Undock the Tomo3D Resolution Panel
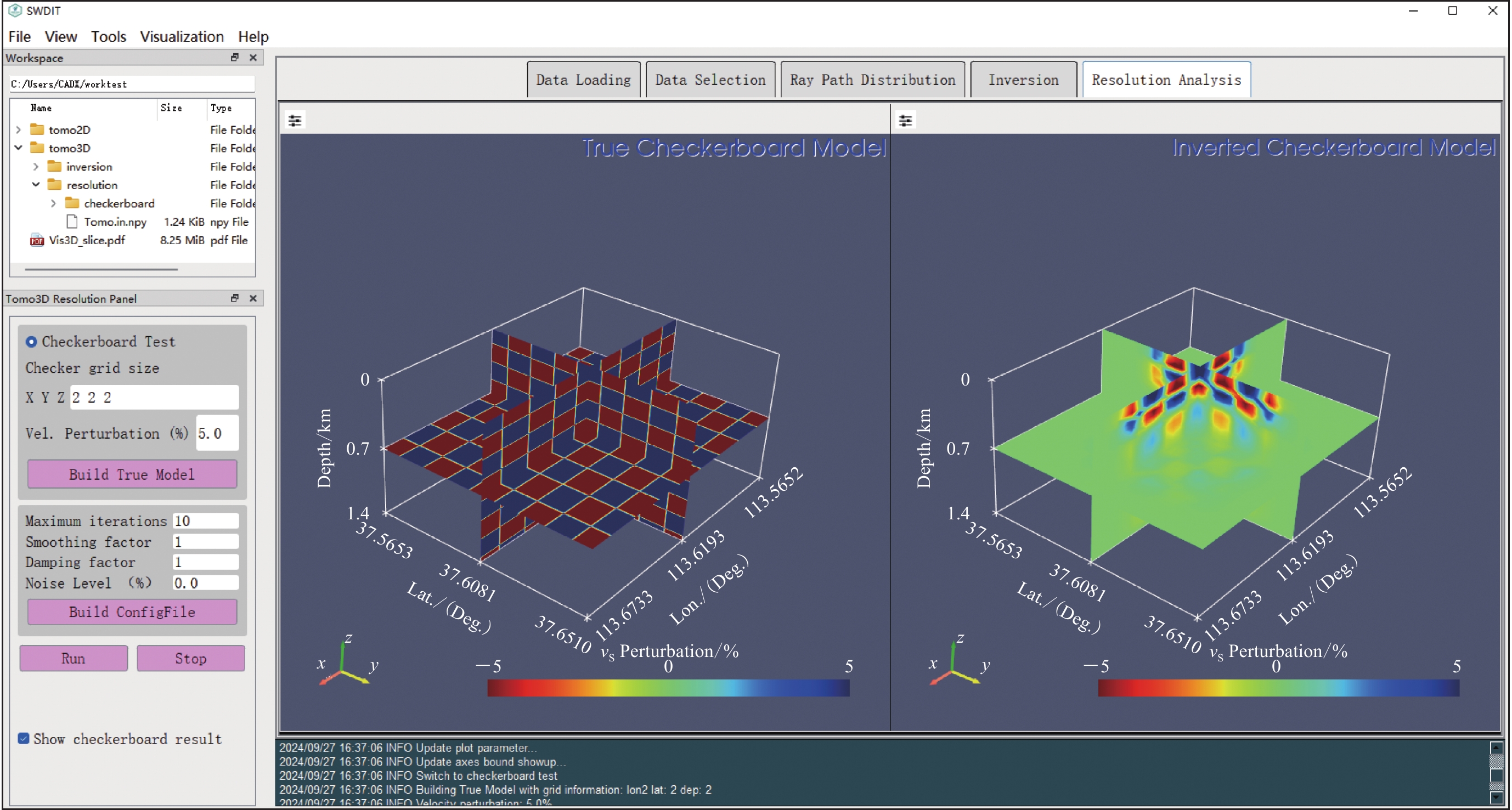Screen dimensions: 1512x810 tap(235, 298)
